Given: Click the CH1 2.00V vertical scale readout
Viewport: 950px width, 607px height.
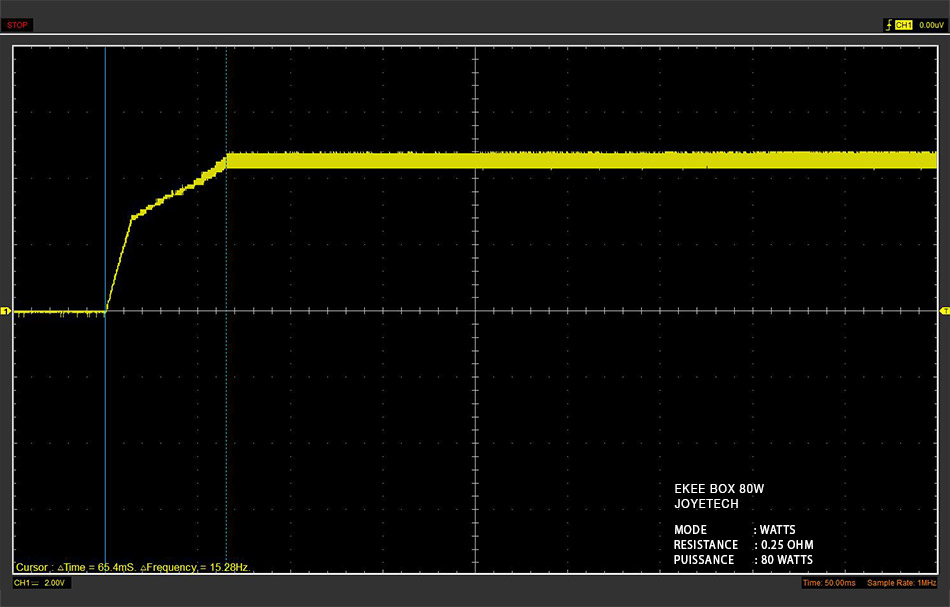Looking at the screenshot, I should point(40,583).
